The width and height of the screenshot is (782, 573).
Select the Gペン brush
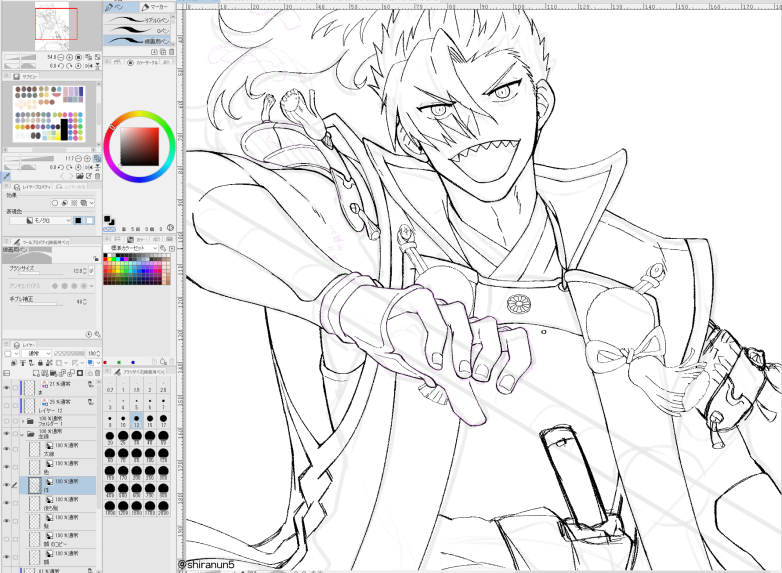(x=138, y=30)
